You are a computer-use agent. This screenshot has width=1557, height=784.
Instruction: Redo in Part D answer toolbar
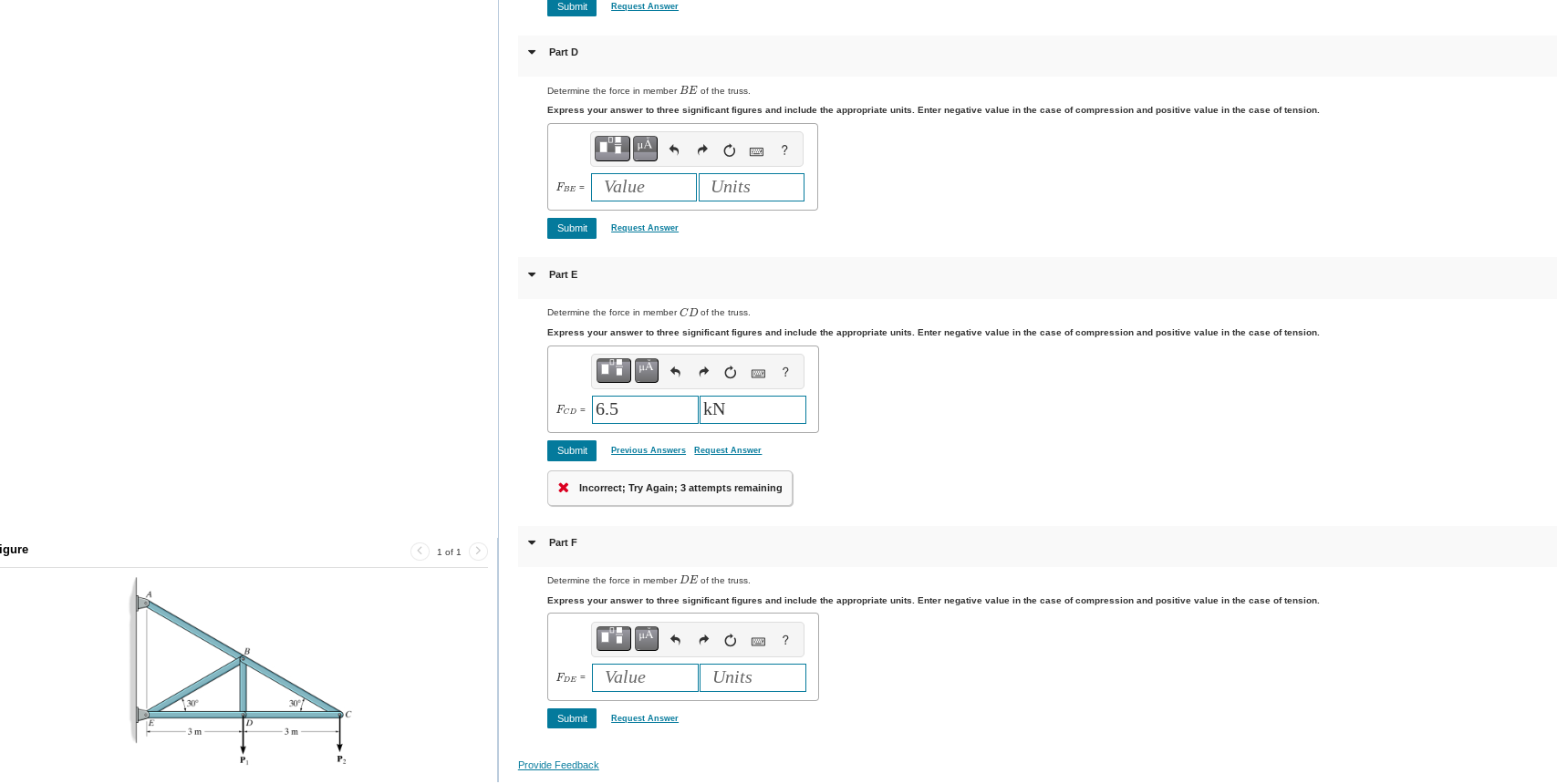point(701,150)
